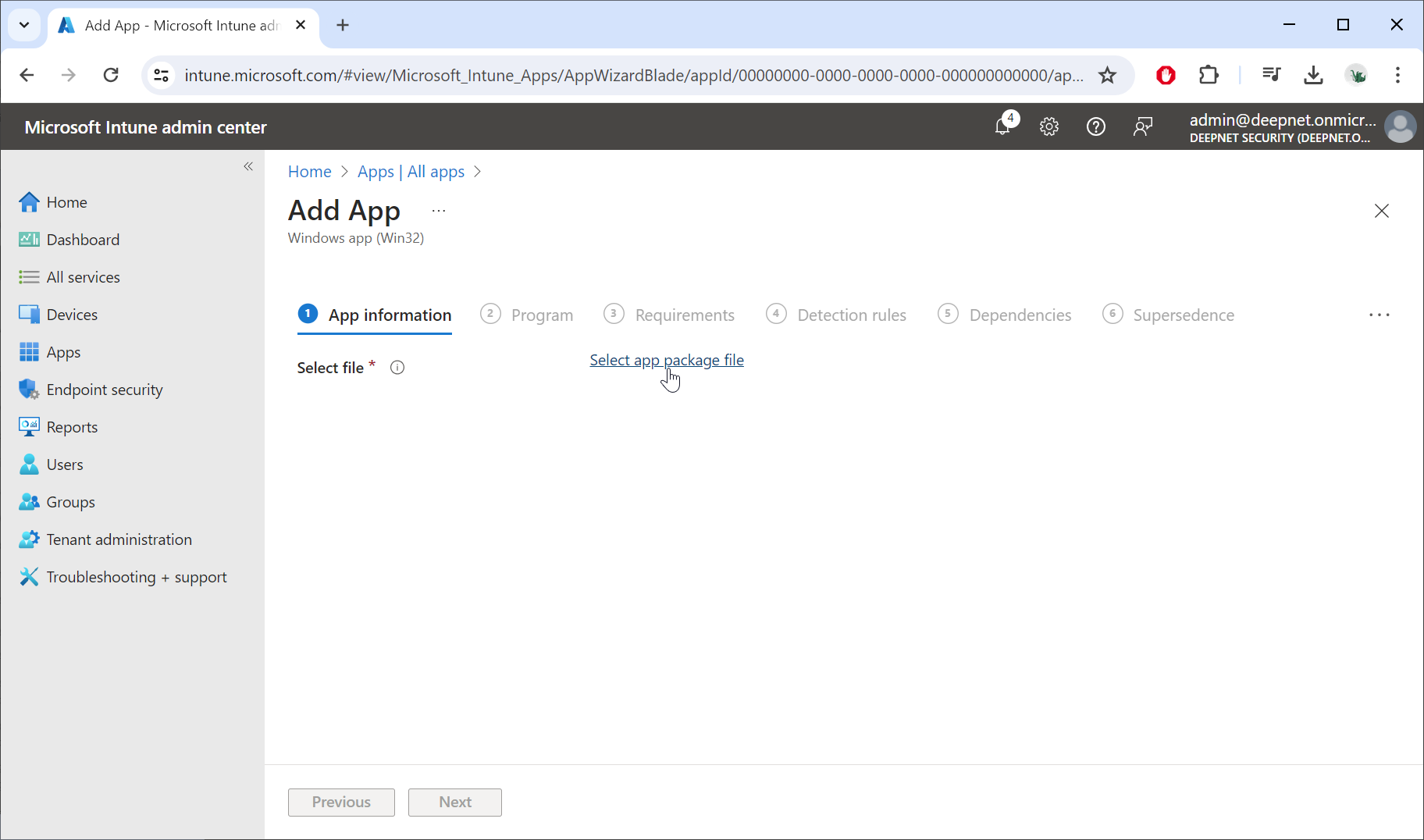The width and height of the screenshot is (1424, 840).
Task: Open Endpoint security in sidebar
Action: point(104,390)
